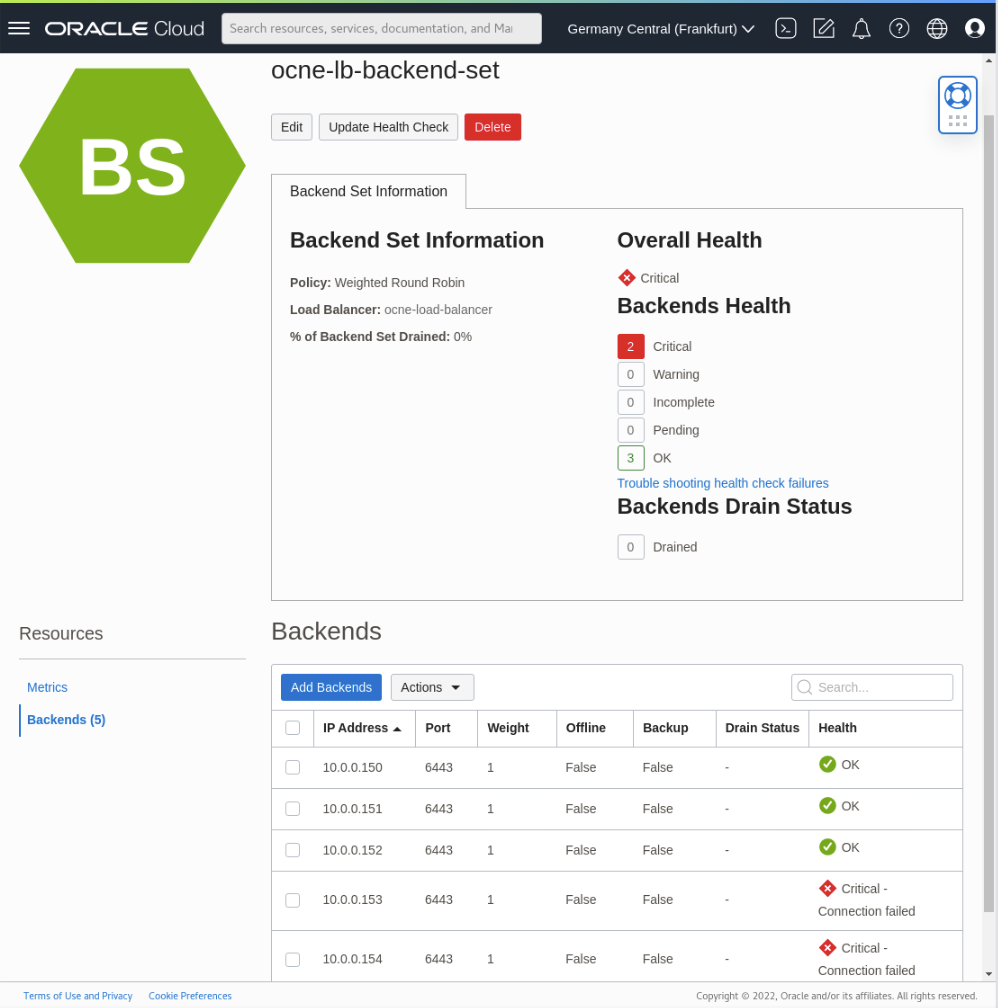998x1008 pixels.
Task: Click the red Critical overall health icon
Action: (x=626, y=278)
